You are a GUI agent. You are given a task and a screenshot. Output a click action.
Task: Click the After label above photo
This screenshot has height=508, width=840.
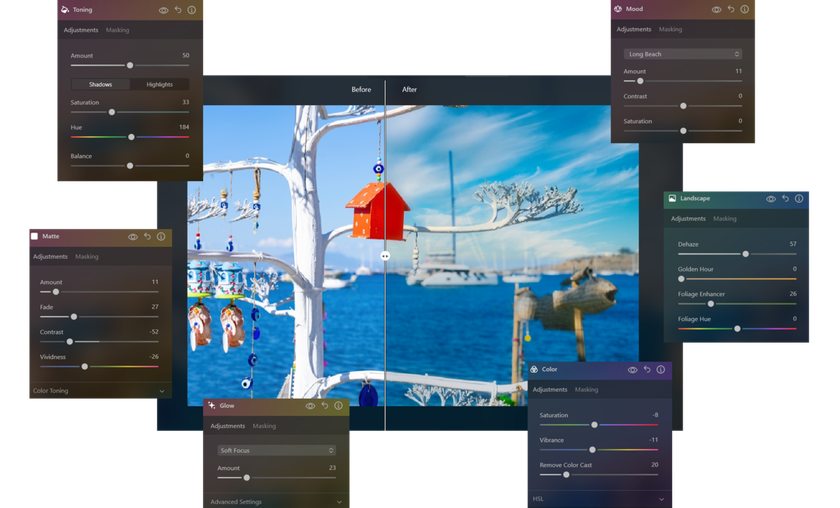click(409, 89)
